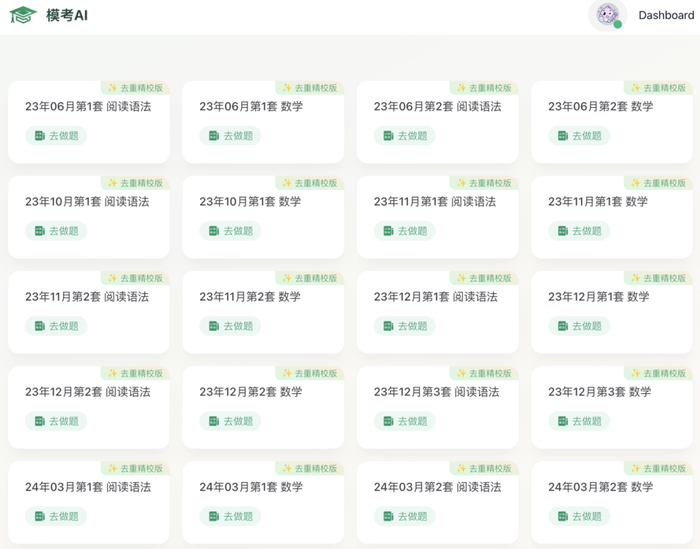Start 23年12月第1套 阅读语法 via 去做题
The width and height of the screenshot is (700, 549).
tap(405, 326)
